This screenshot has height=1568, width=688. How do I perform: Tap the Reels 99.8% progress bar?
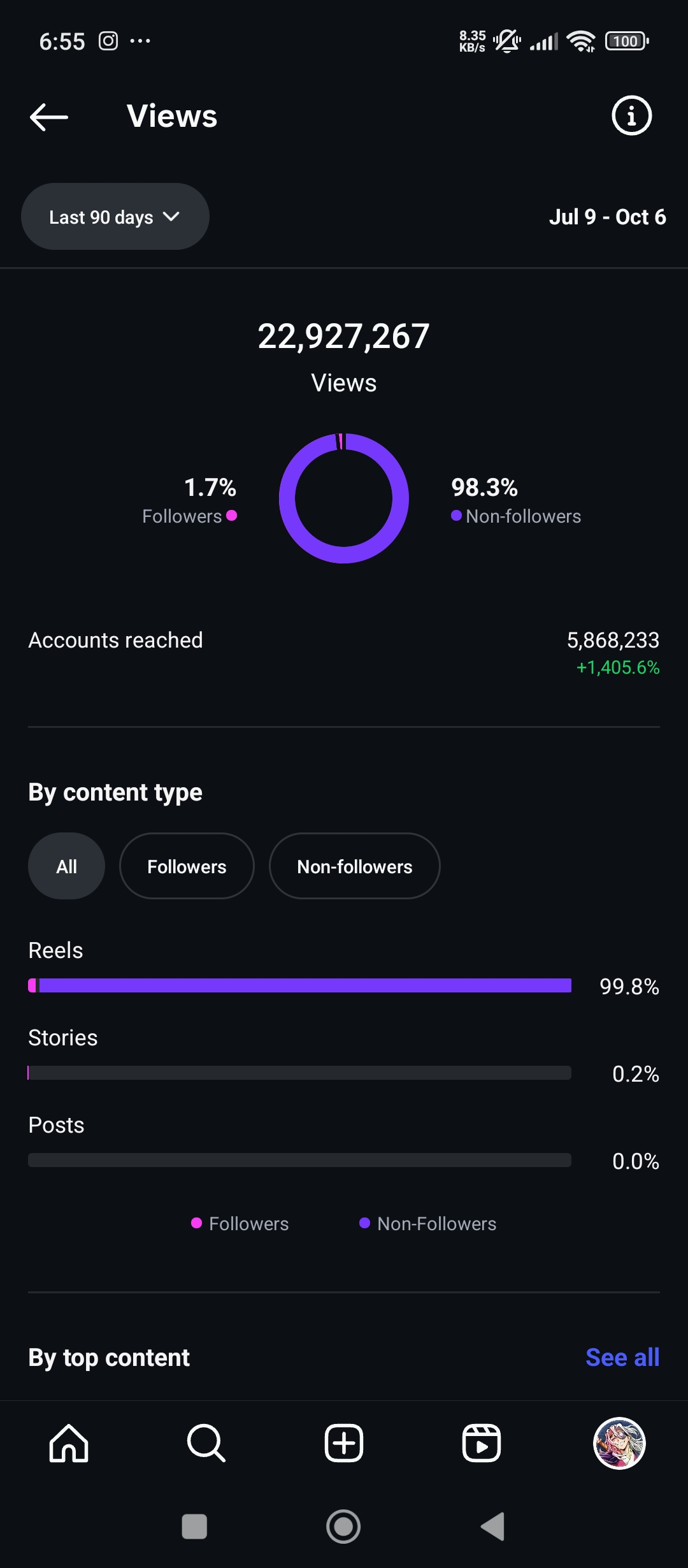tap(299, 986)
